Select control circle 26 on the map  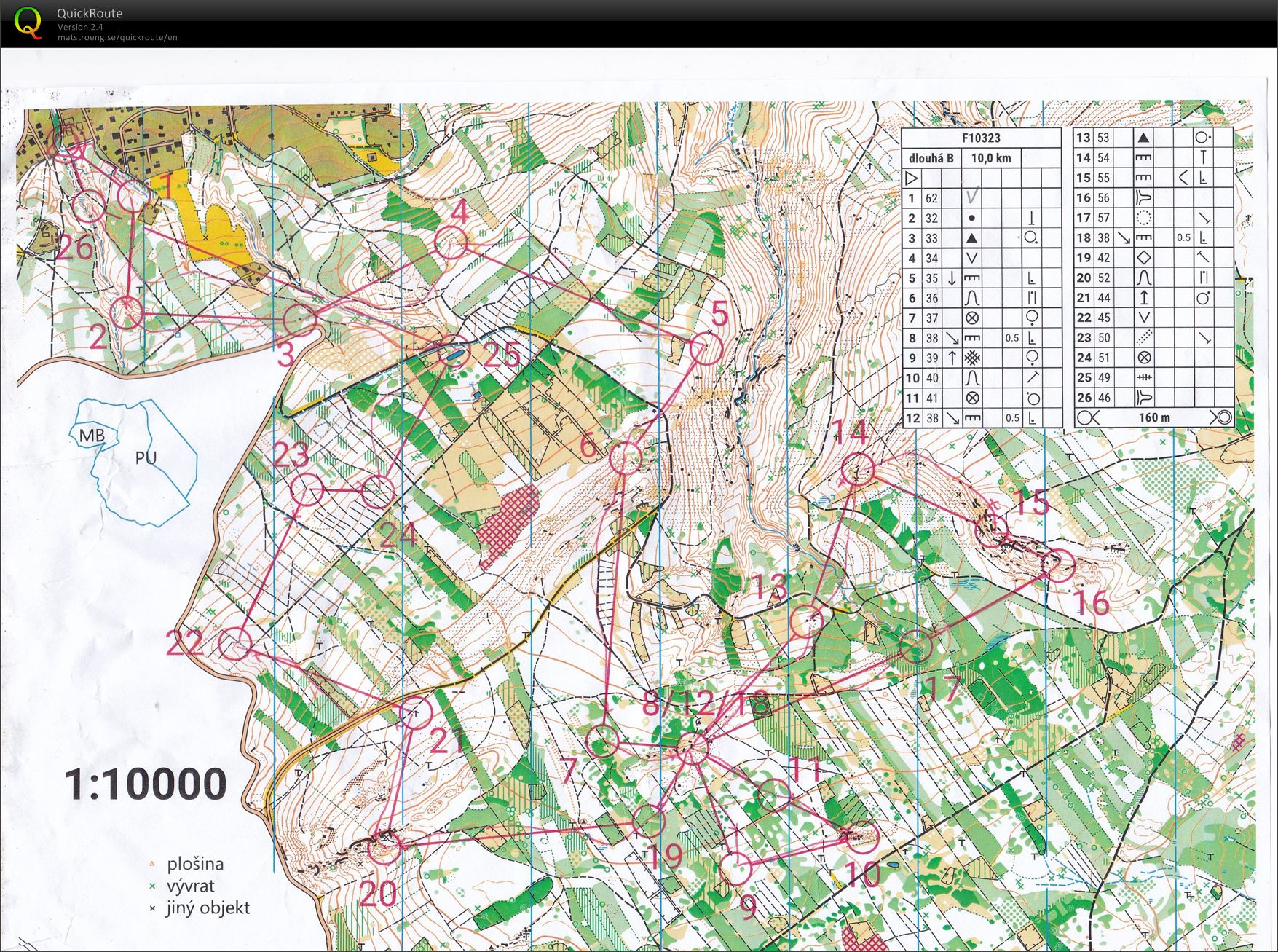(88, 207)
